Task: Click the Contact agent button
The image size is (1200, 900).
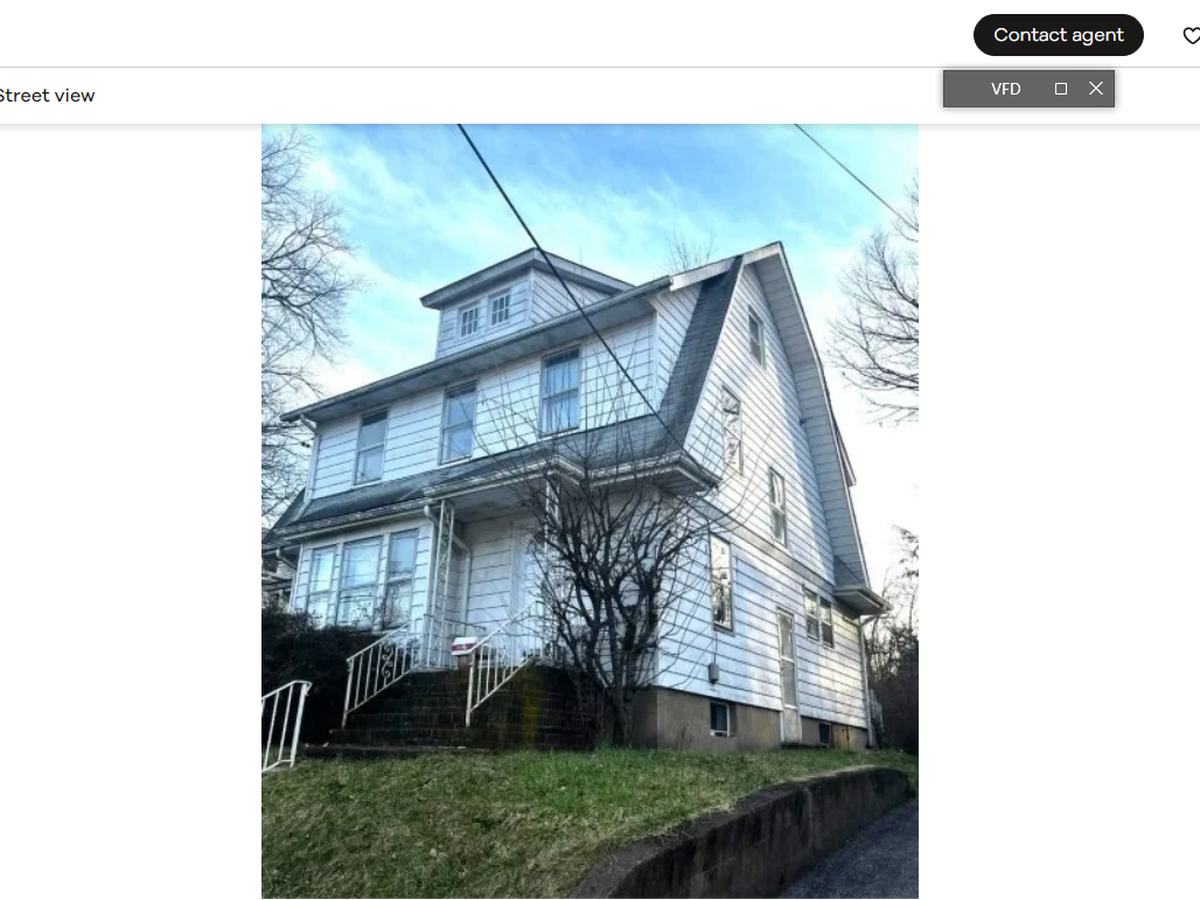Action: 1058,35
